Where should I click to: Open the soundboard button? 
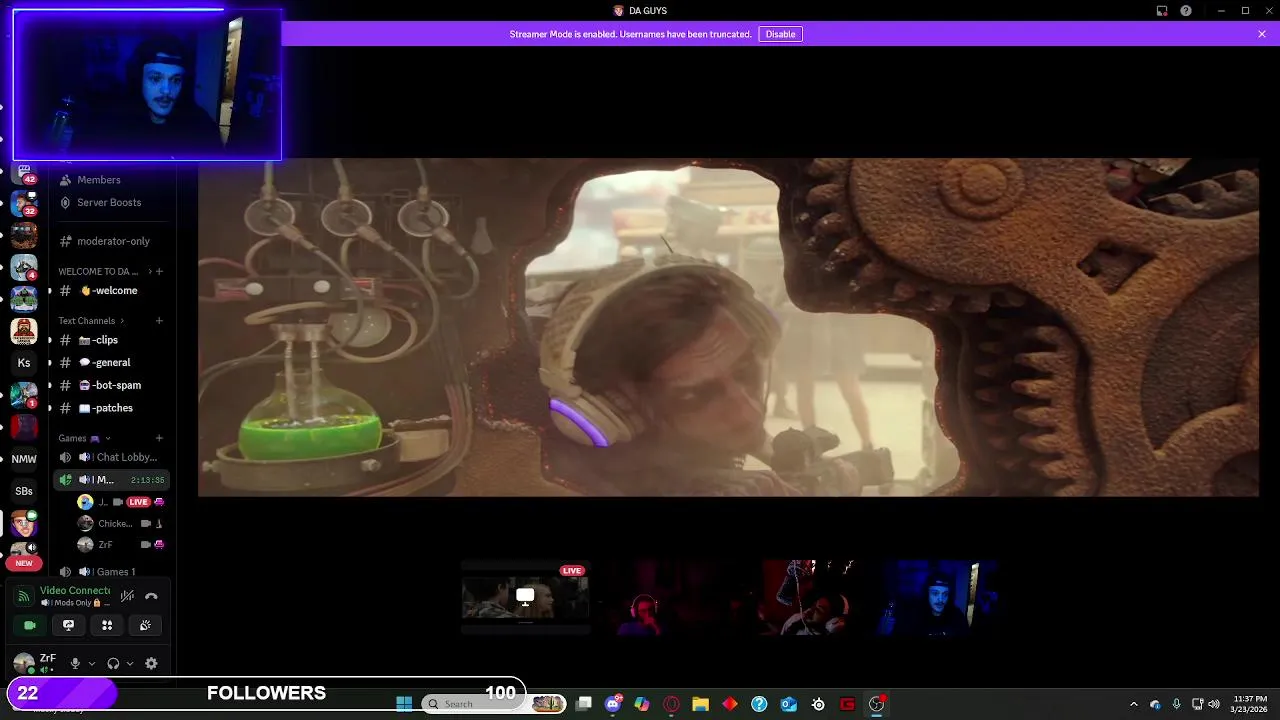(x=145, y=625)
